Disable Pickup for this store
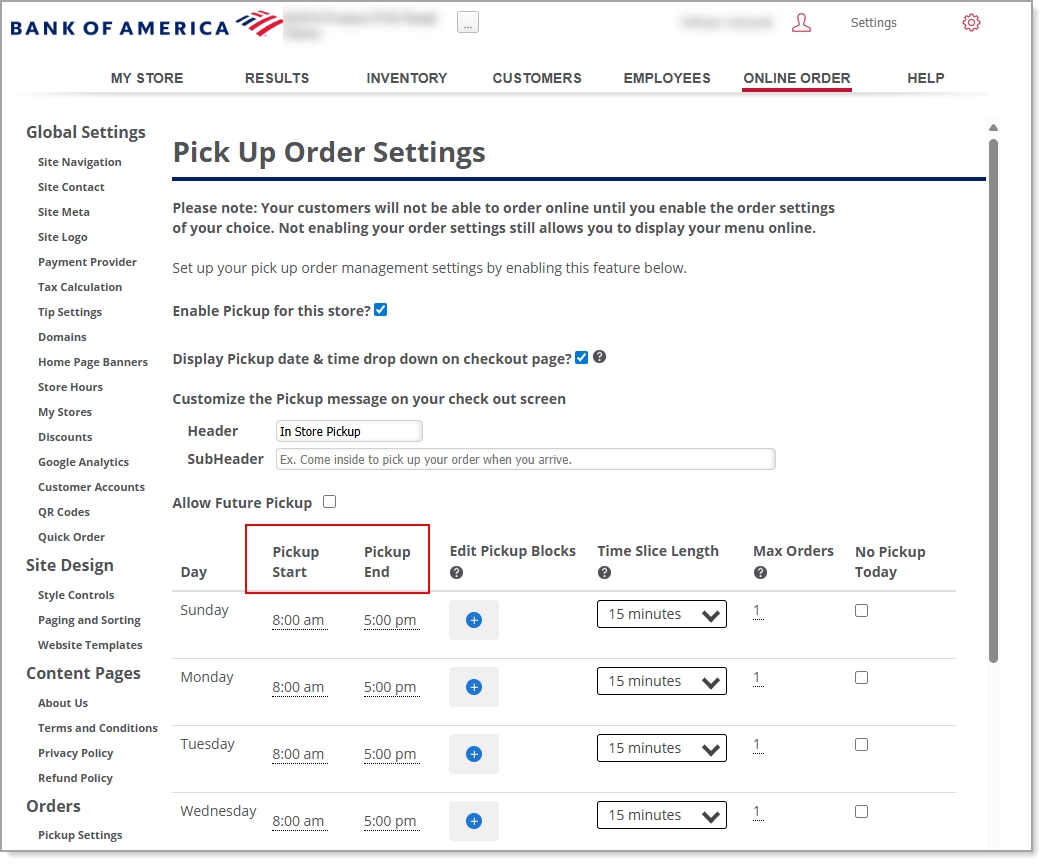Viewport: 1045px width, 864px height. (x=380, y=309)
